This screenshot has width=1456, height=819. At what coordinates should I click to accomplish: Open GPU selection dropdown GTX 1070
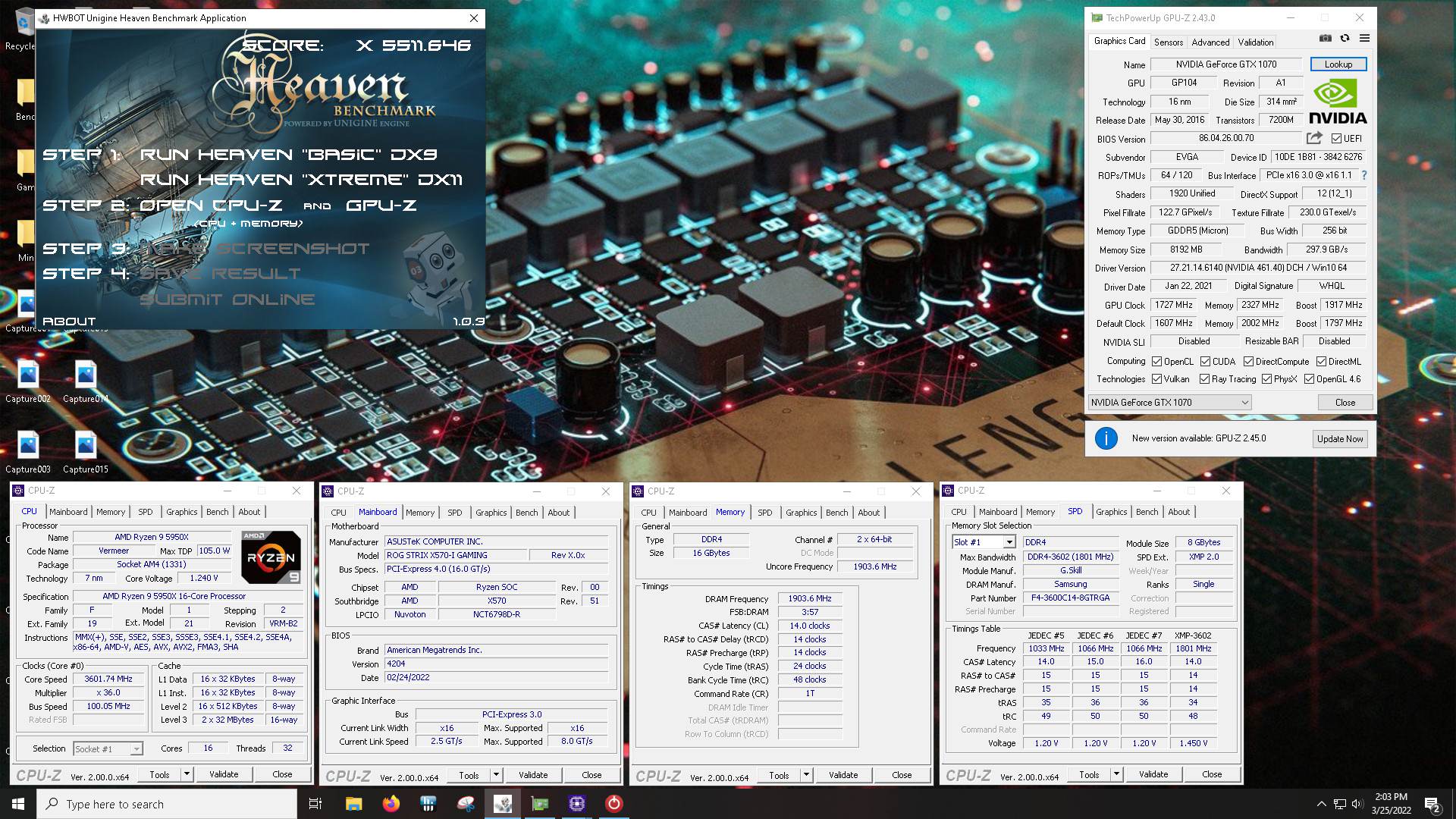[1170, 403]
